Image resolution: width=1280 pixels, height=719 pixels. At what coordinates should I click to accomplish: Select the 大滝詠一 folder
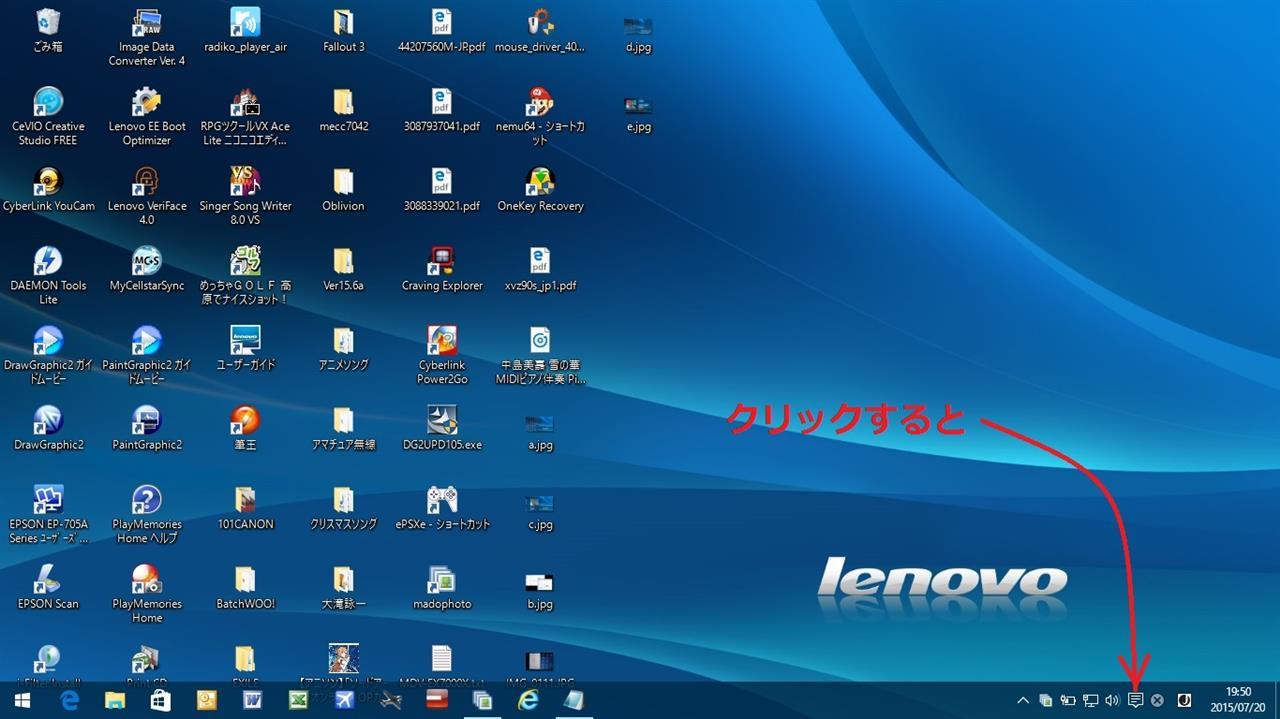coord(343,587)
